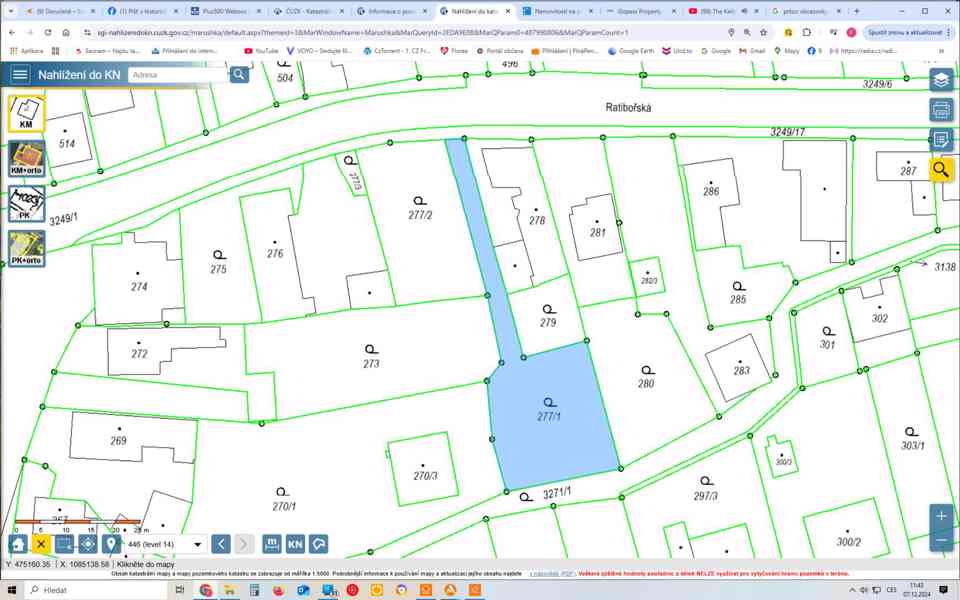Bookmark this page with the star icon

pos(763,32)
